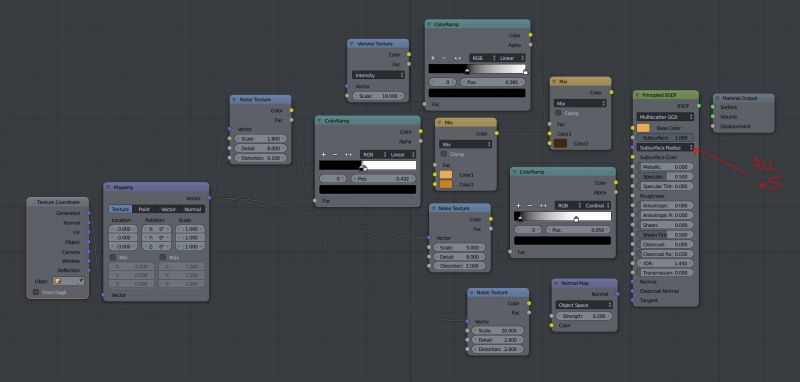The image size is (800, 382).
Task: Click the plus icon on ColorRamp with Pos 0.295
Action: click(433, 58)
